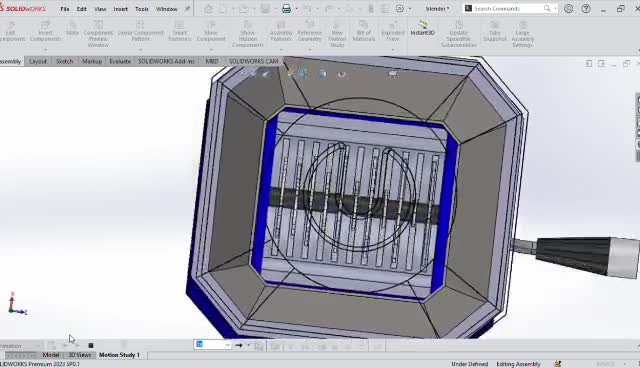The width and height of the screenshot is (640, 368).
Task: Click the SOLIDWORKS logo
Action: point(22,9)
